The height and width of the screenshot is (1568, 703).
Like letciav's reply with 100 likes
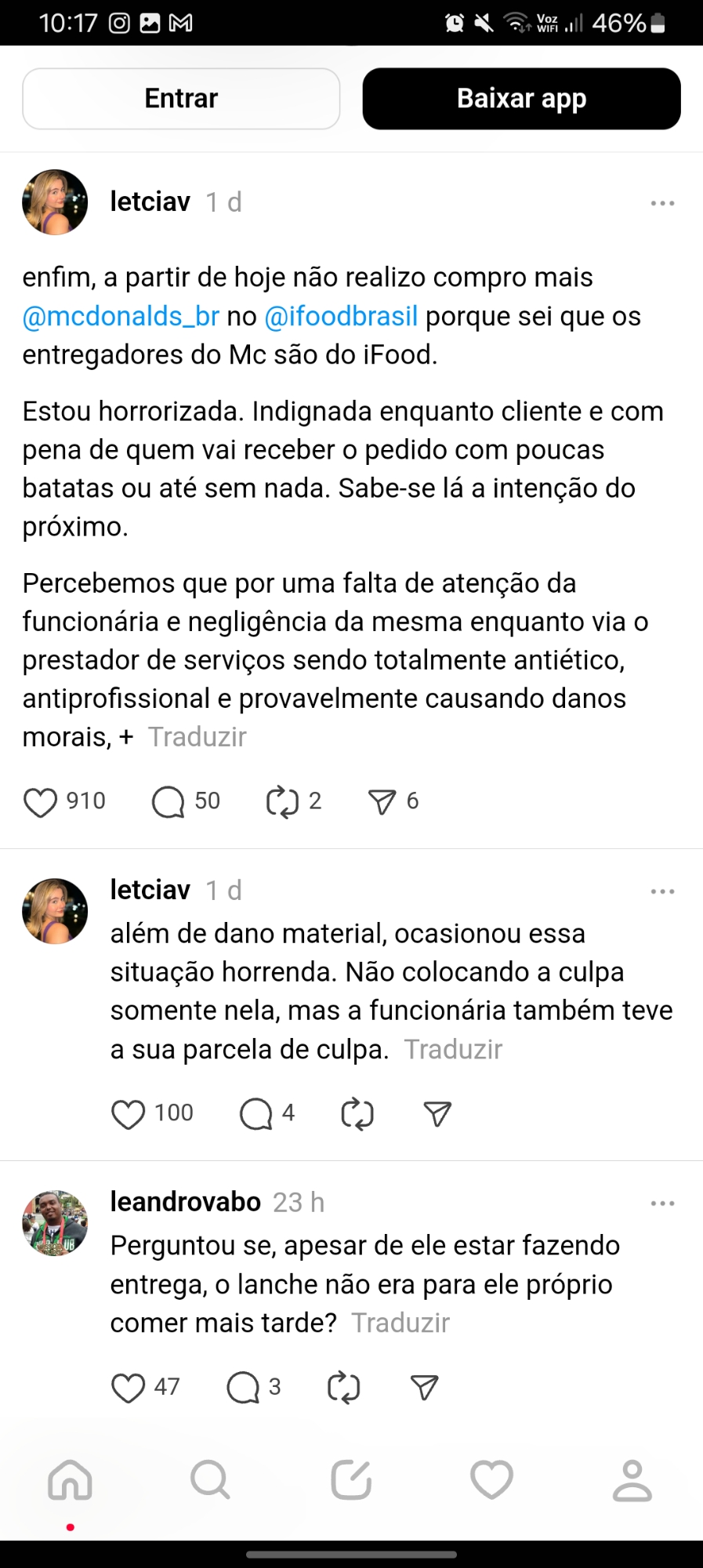(x=129, y=1114)
